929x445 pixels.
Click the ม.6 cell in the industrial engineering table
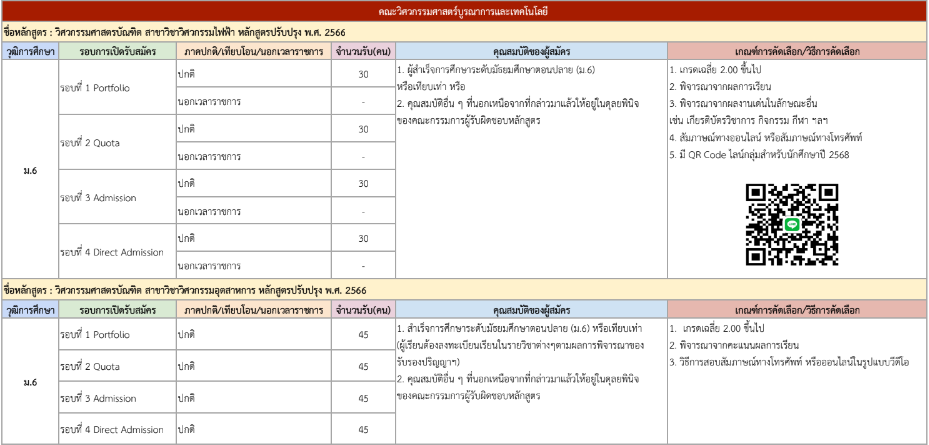tap(30, 382)
